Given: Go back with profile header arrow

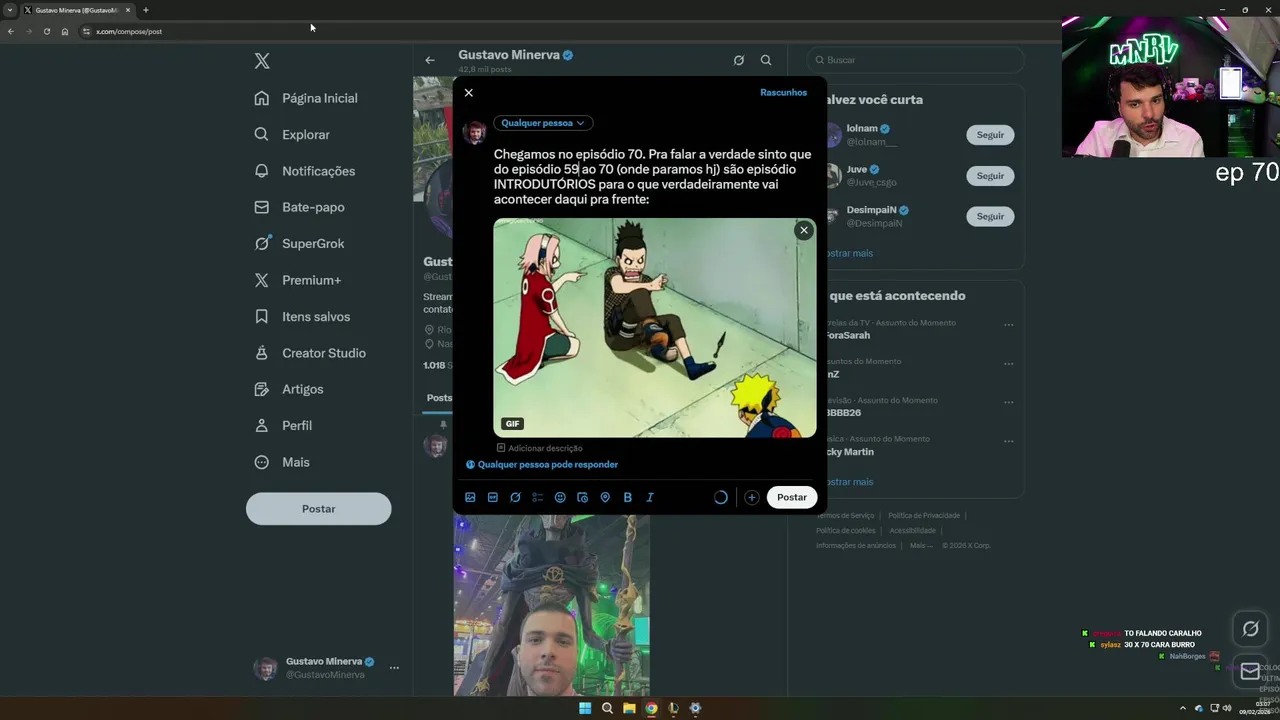Looking at the screenshot, I should coord(430,60).
